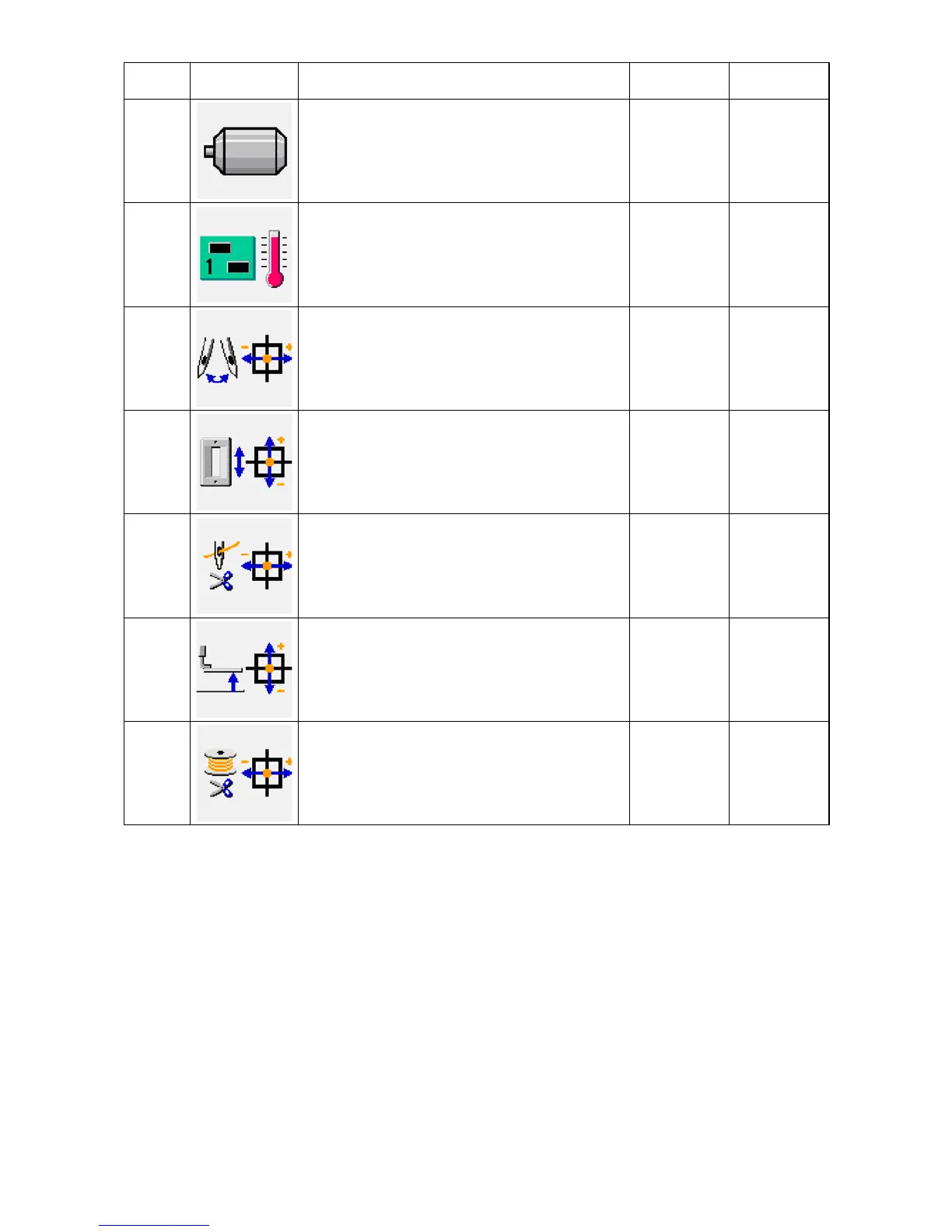
Task: Click the green circuit board labeled 1
Action: [226, 258]
